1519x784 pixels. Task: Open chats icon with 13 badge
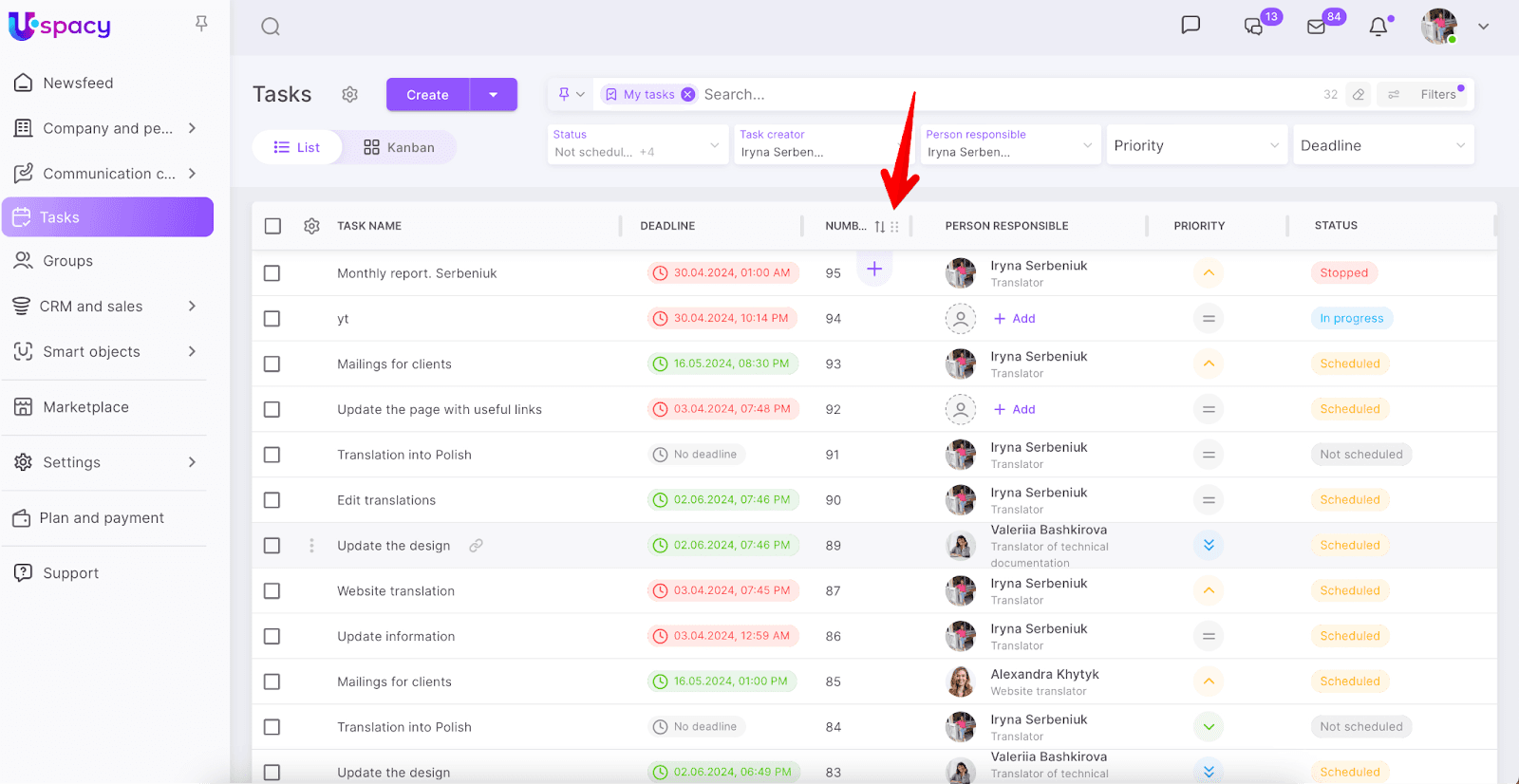click(x=1254, y=27)
